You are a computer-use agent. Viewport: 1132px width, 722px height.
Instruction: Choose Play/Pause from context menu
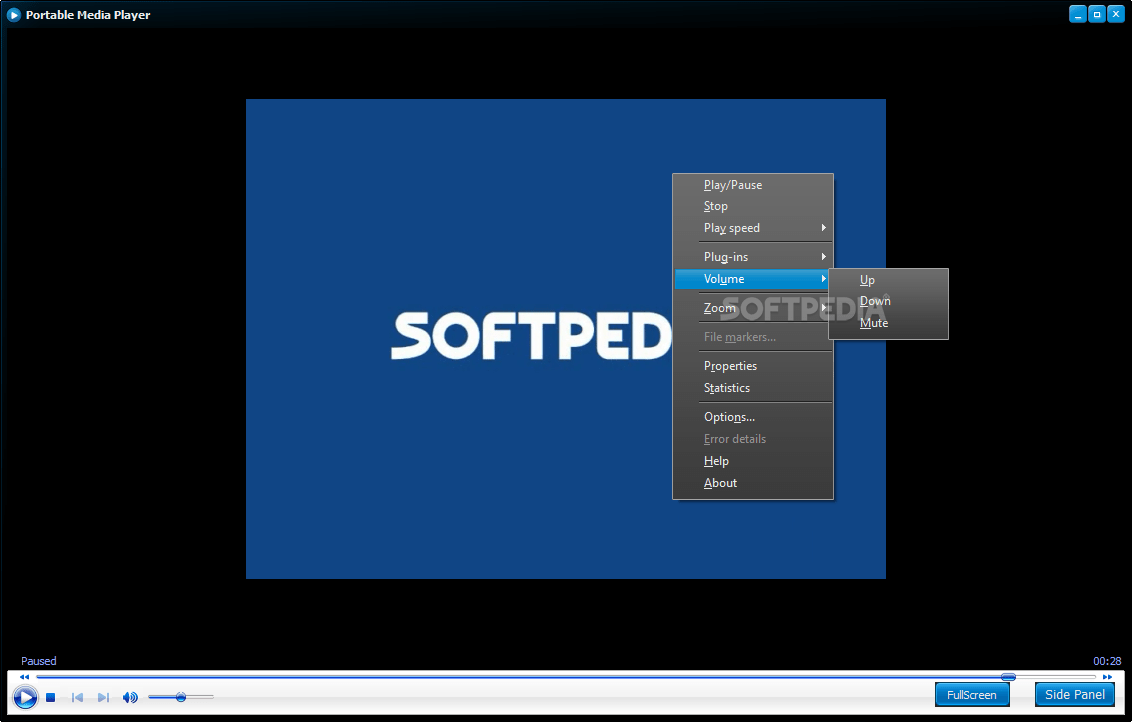[753, 185]
